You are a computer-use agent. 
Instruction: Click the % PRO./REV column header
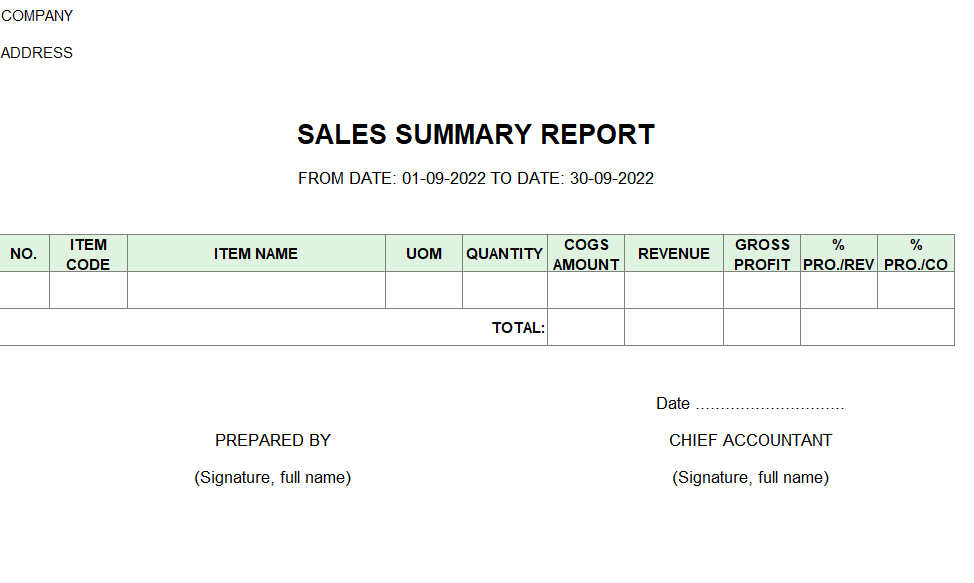tap(839, 253)
